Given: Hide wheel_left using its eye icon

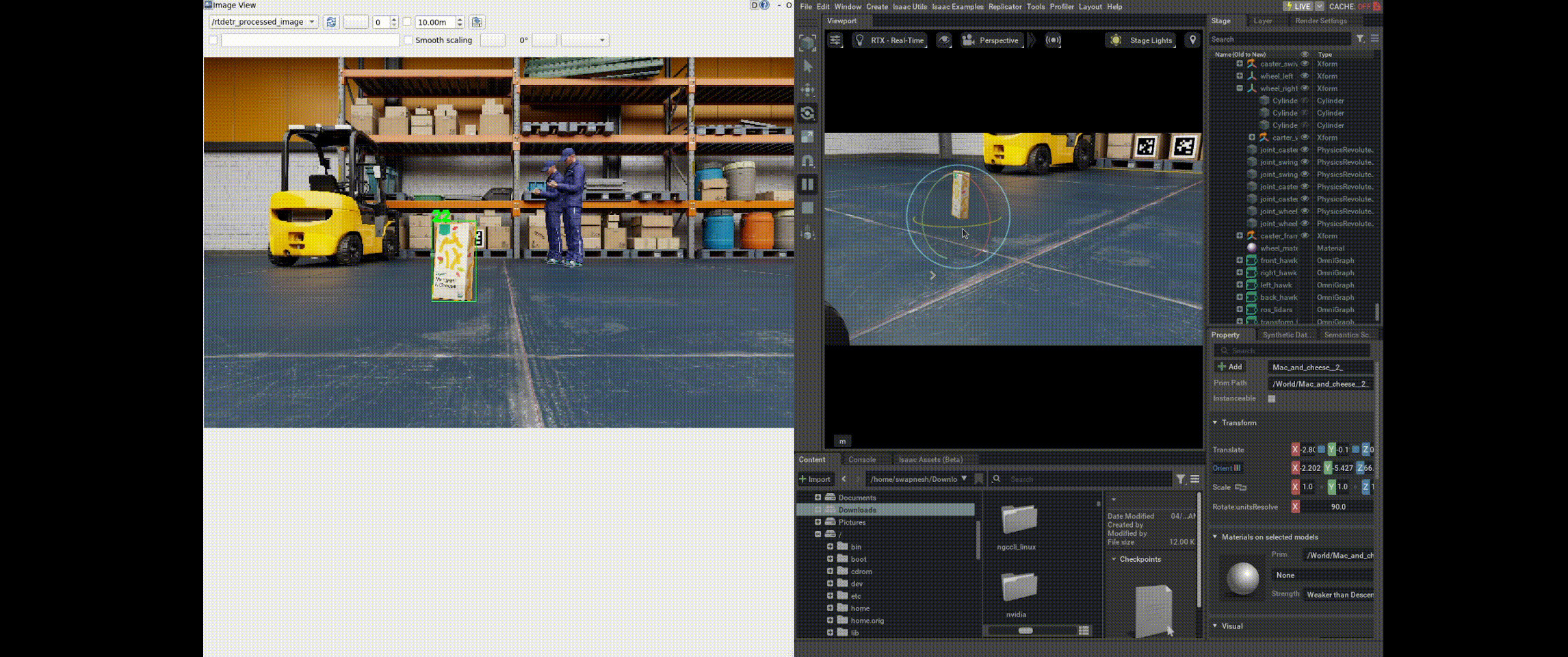Looking at the screenshot, I should coord(1305,76).
